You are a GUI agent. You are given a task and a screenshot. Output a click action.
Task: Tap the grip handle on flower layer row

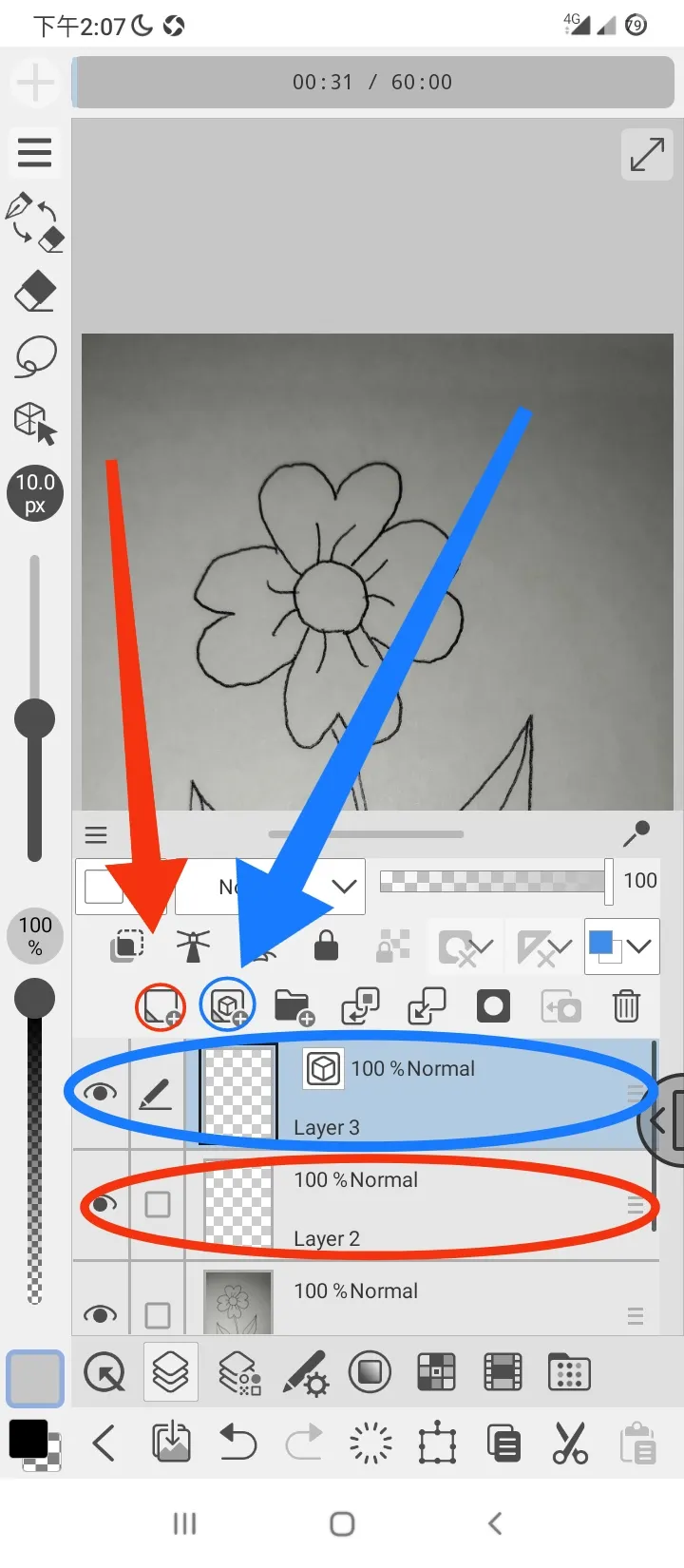click(636, 1316)
